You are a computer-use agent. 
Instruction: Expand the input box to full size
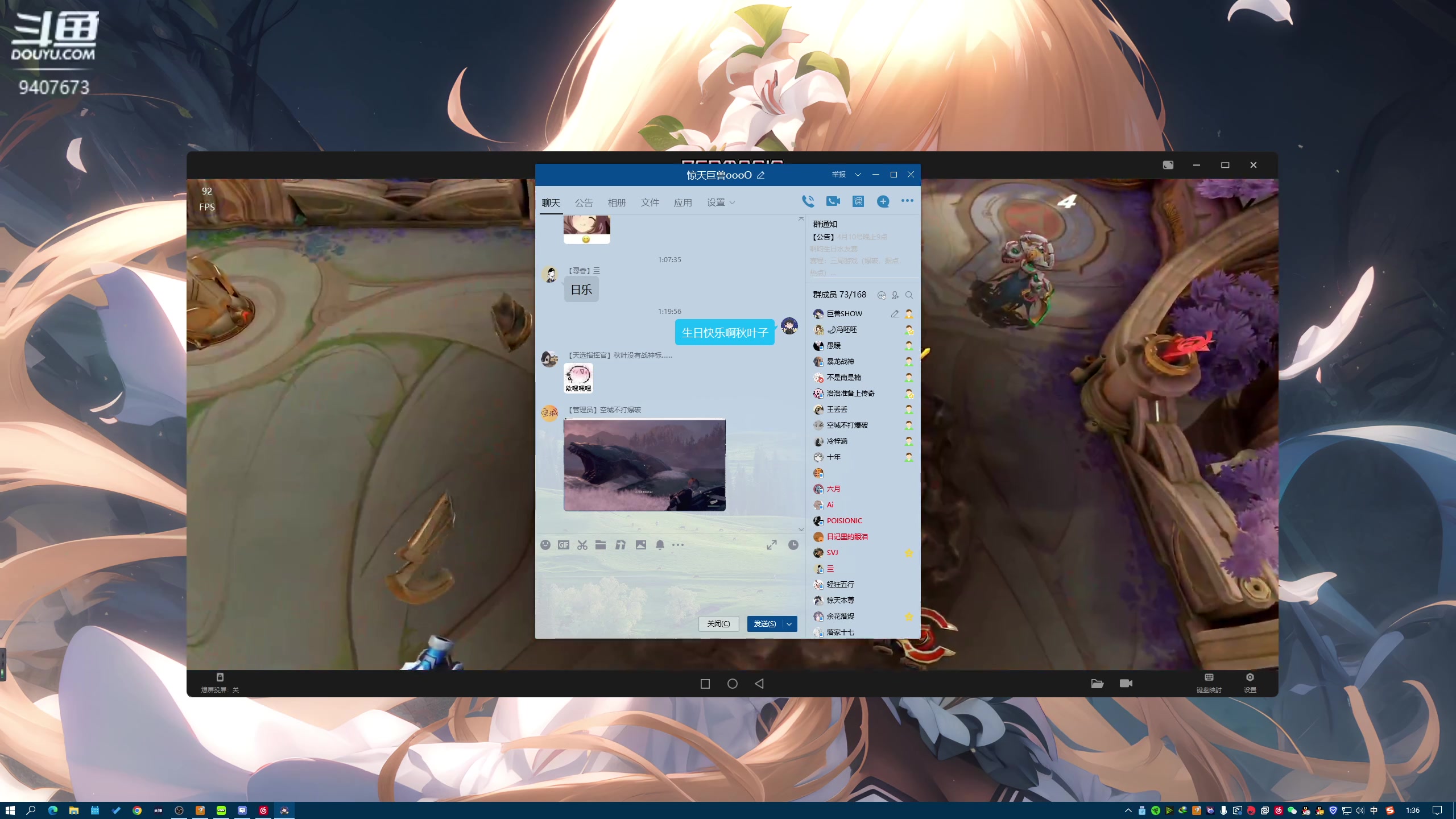point(772,545)
